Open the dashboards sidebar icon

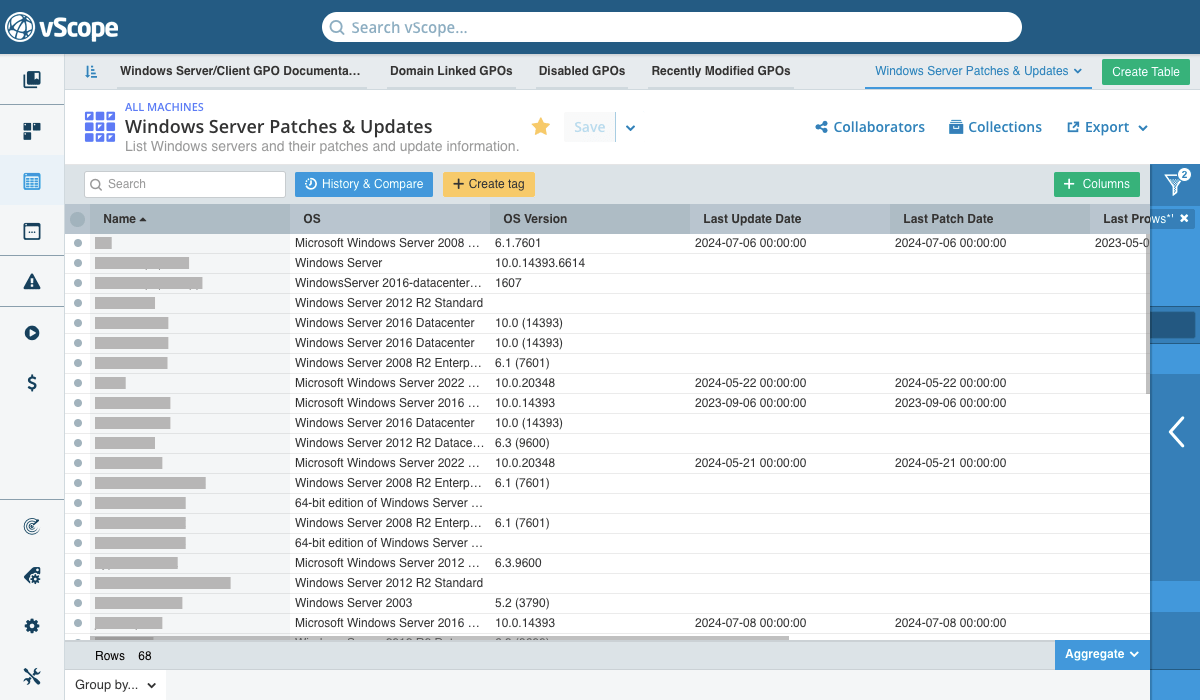click(32, 131)
